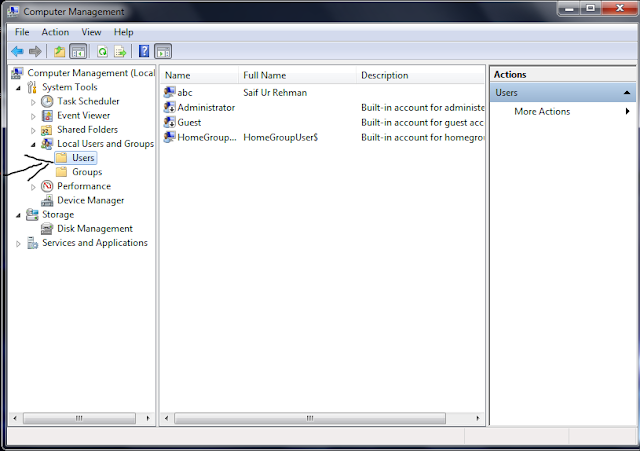
Task: Select Computer Management (Local) root node
Action: [91, 73]
